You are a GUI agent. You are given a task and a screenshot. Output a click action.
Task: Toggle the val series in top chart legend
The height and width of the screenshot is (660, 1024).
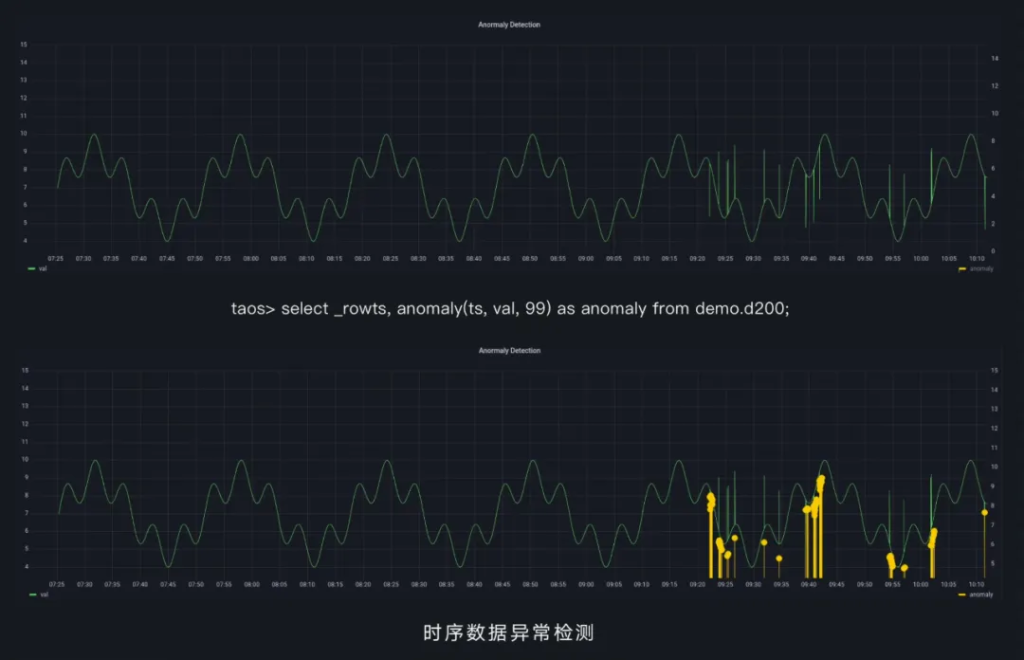(42, 269)
